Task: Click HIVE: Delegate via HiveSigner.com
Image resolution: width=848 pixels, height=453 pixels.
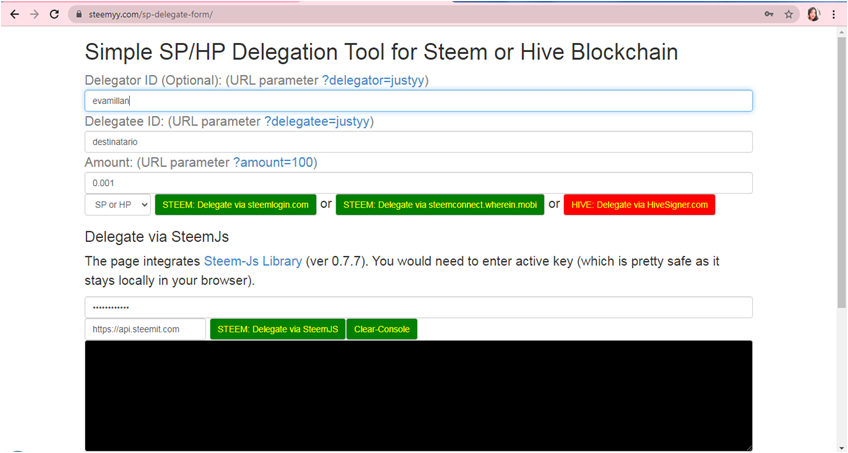Action: pyautogui.click(x=639, y=205)
